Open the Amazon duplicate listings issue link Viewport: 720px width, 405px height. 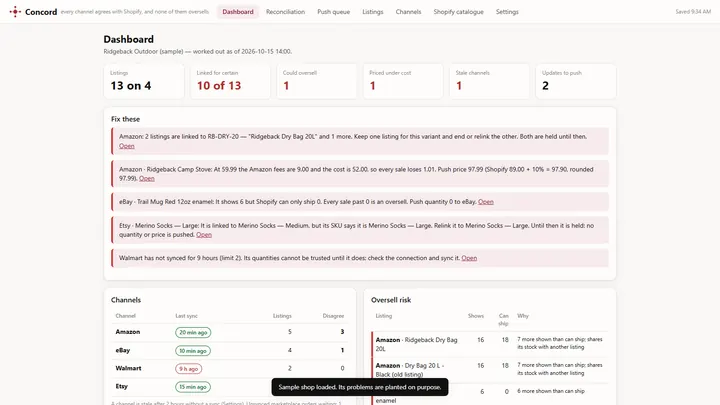coord(127,146)
